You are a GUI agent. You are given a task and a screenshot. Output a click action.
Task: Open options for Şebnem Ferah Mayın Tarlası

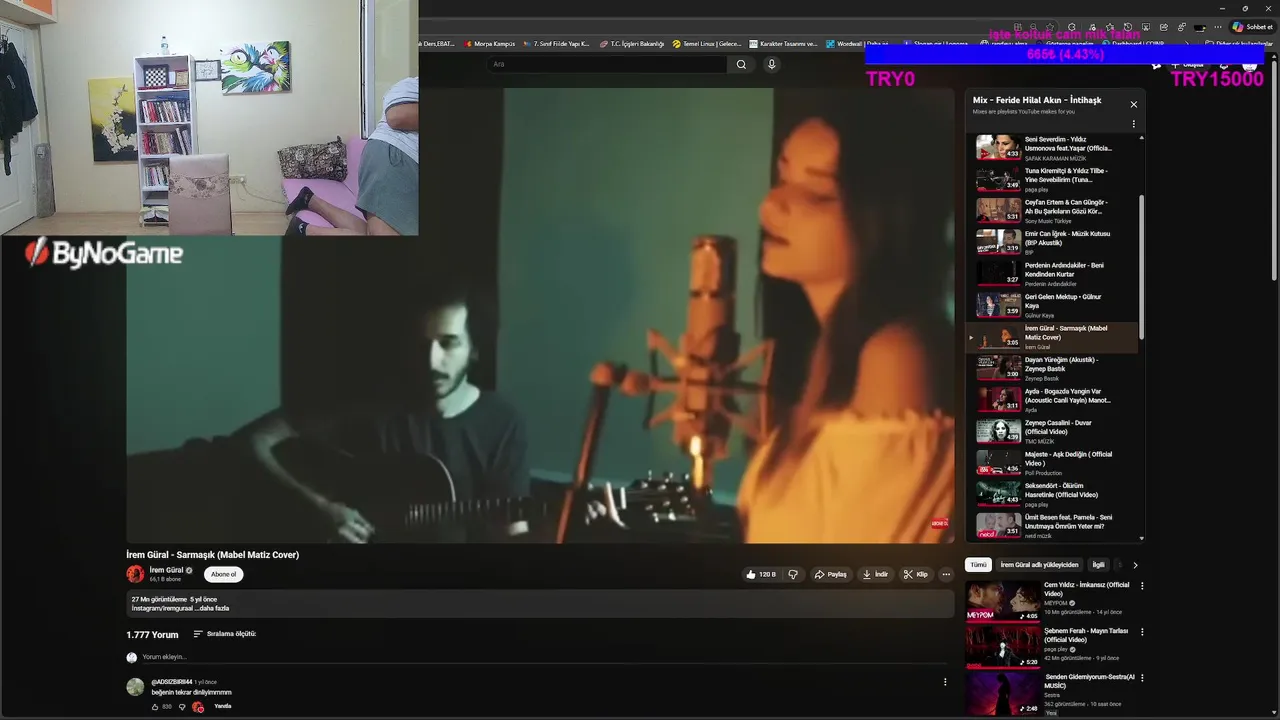coord(1142,632)
